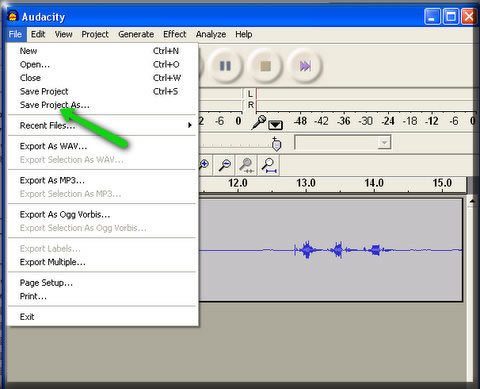Image resolution: width=480 pixels, height=389 pixels.
Task: Click the Fit Project zoom icon
Action: pyautogui.click(x=269, y=165)
